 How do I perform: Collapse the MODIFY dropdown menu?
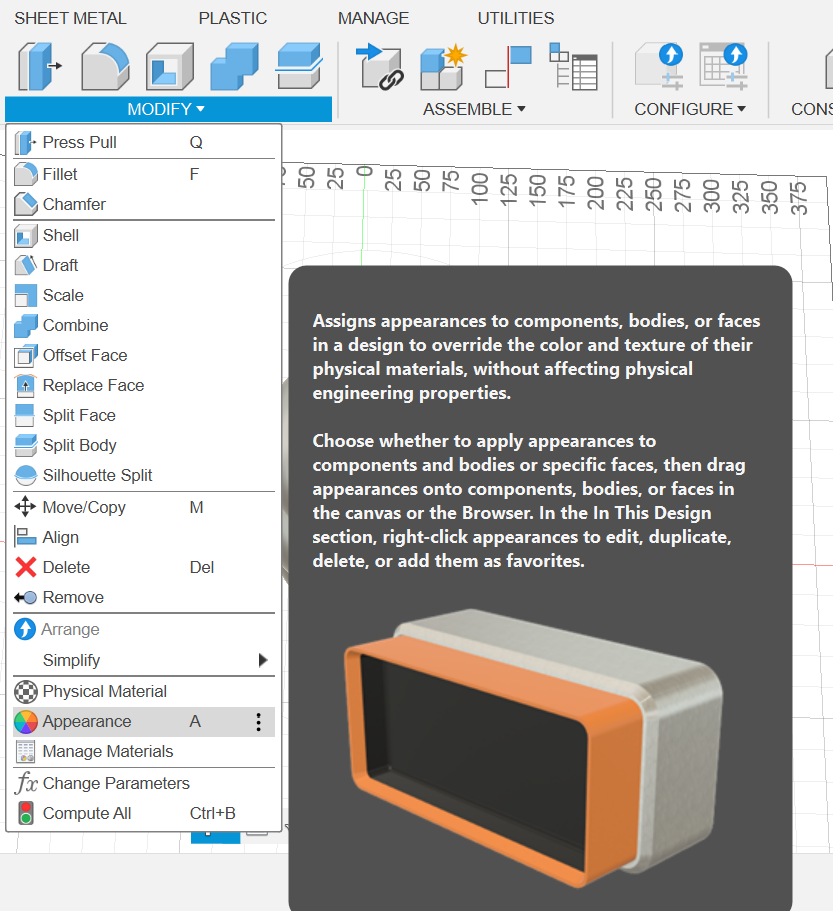(x=167, y=109)
